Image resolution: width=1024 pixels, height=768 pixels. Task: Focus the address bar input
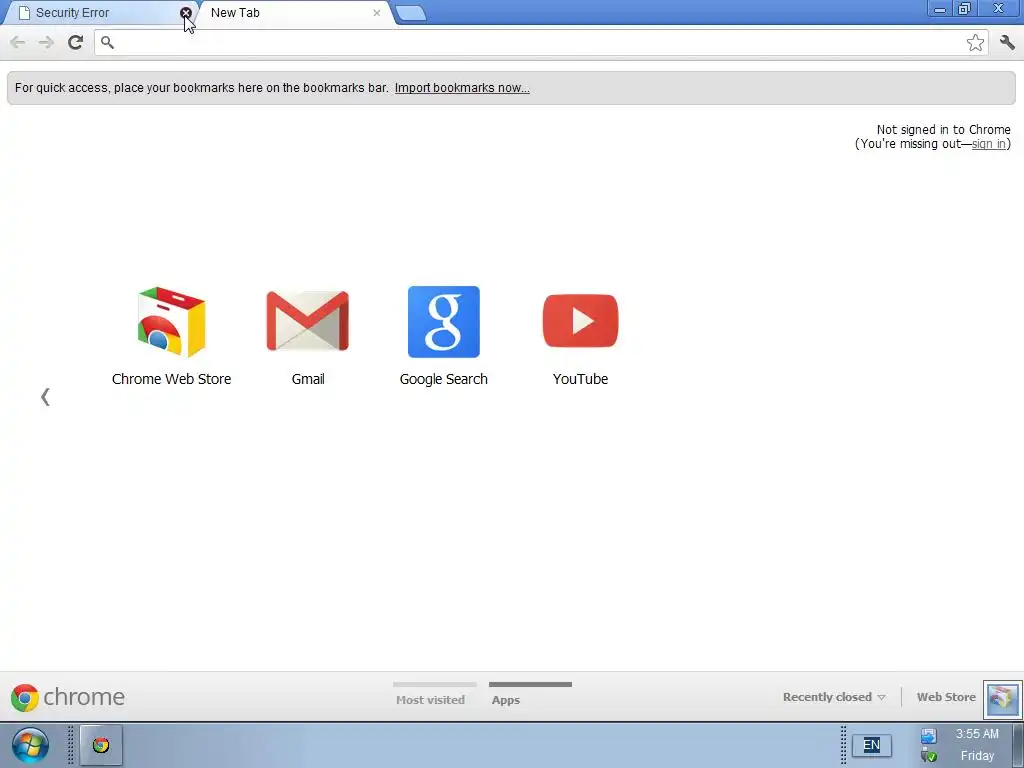(539, 42)
